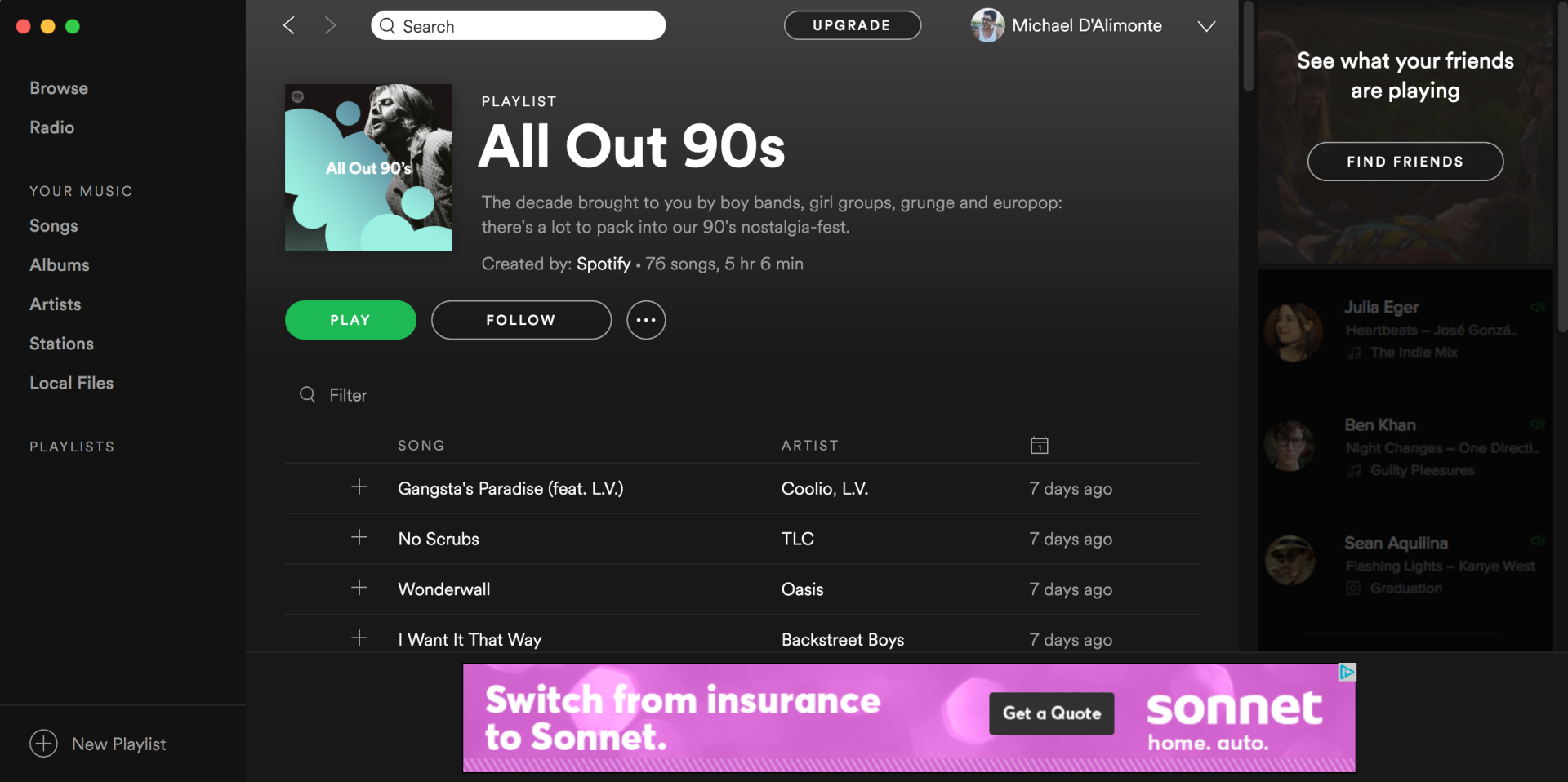Open the account dropdown next to Michael D'Alimonte

pyautogui.click(x=1206, y=26)
